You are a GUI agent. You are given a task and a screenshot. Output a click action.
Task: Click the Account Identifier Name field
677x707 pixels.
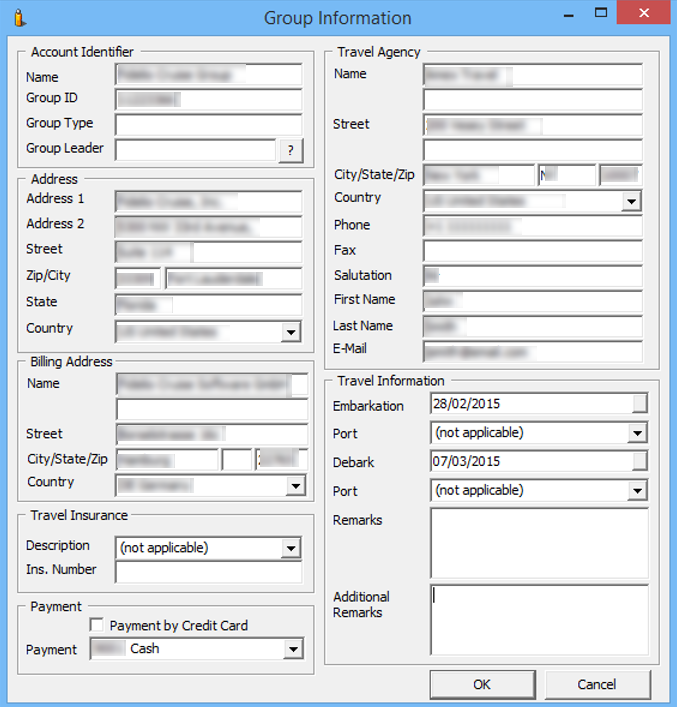point(209,74)
